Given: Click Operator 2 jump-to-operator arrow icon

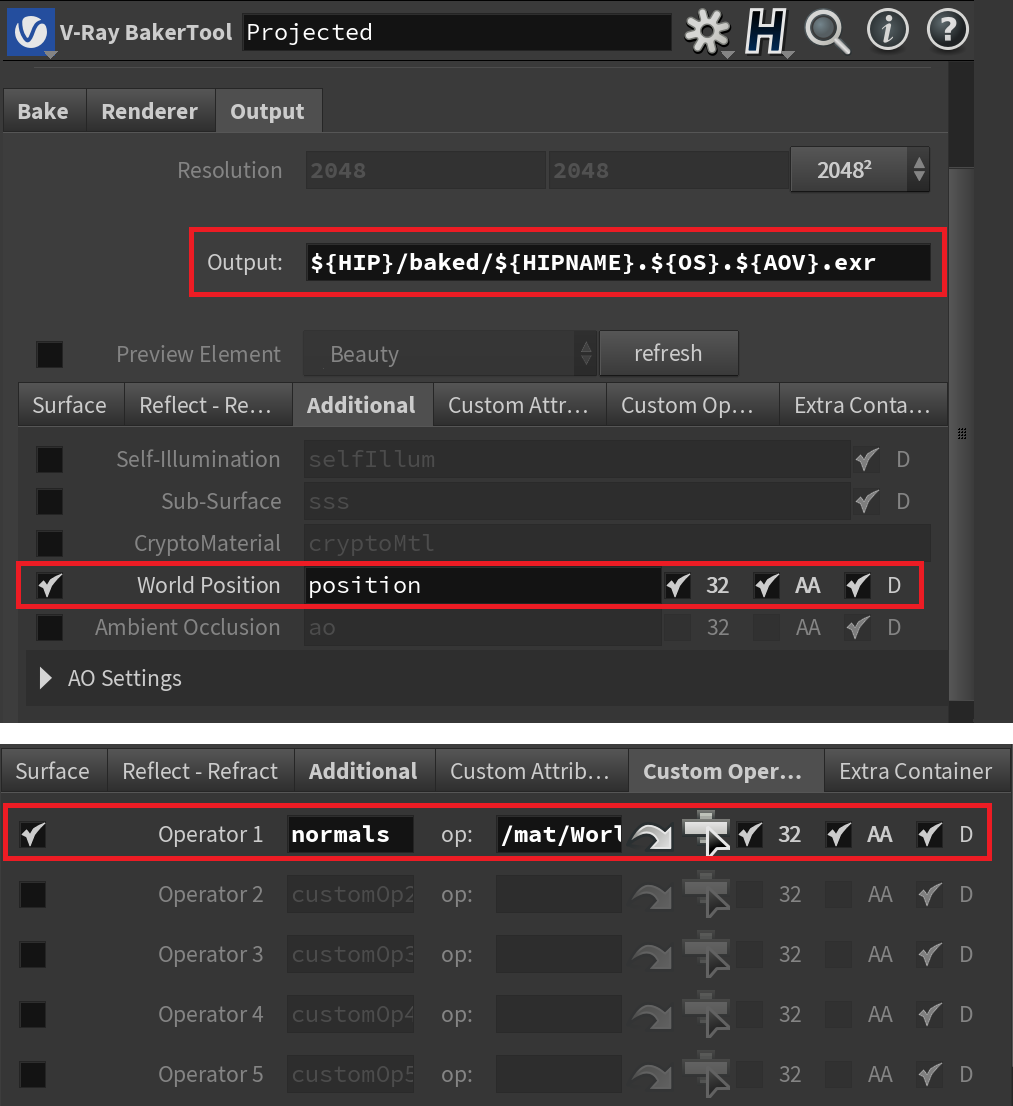Looking at the screenshot, I should coord(652,895).
